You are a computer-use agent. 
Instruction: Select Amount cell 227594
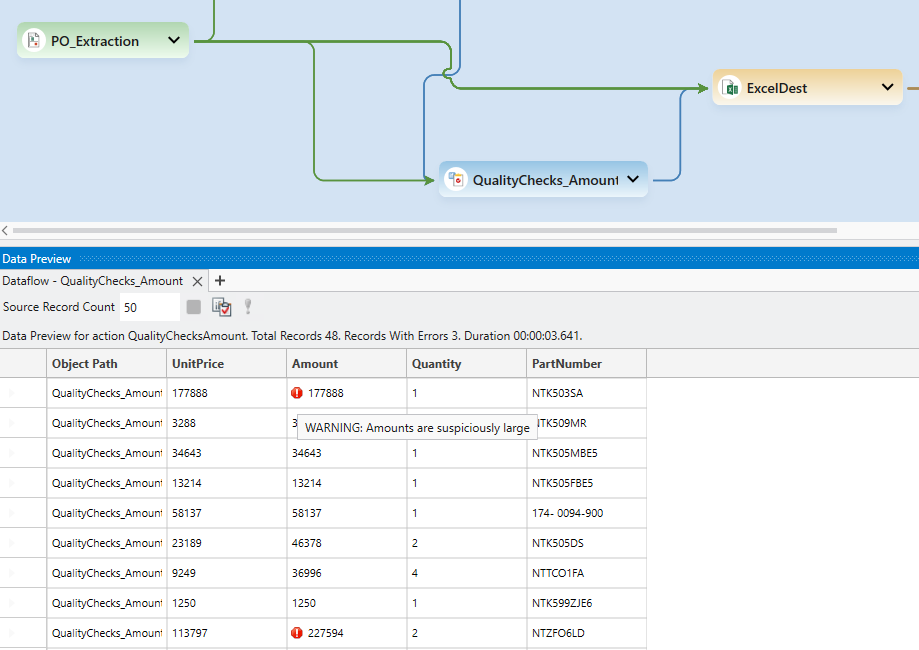(x=347, y=633)
